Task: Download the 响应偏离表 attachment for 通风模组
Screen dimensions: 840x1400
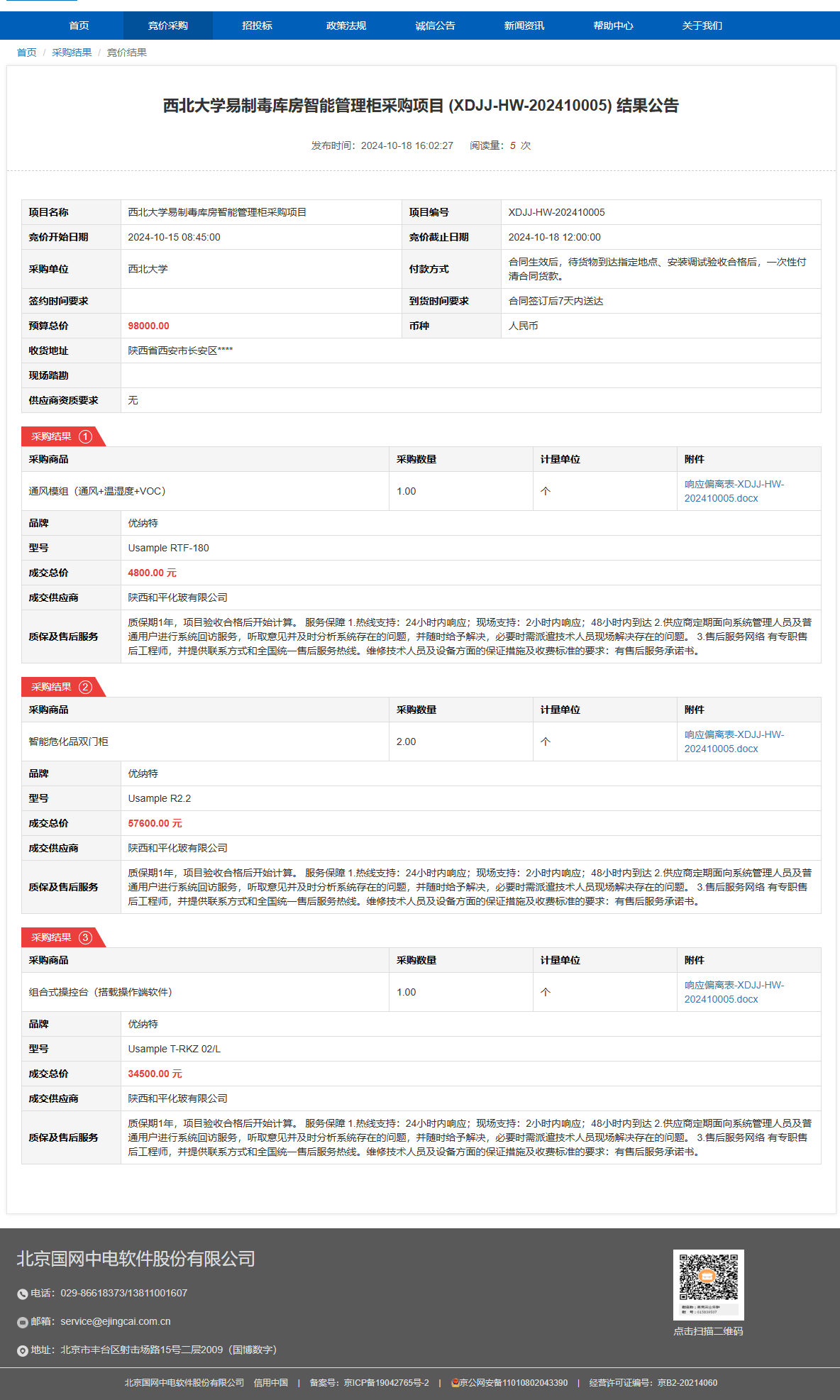Action: [734, 491]
